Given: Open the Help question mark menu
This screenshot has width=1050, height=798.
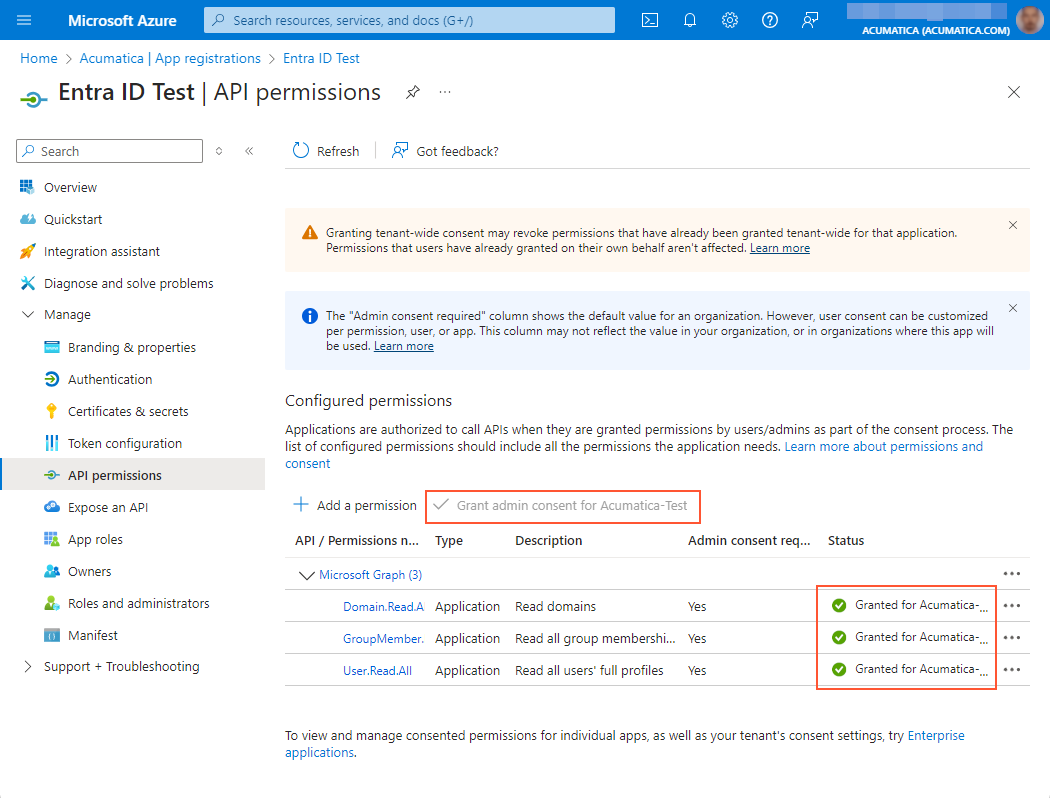Looking at the screenshot, I should pos(769,19).
